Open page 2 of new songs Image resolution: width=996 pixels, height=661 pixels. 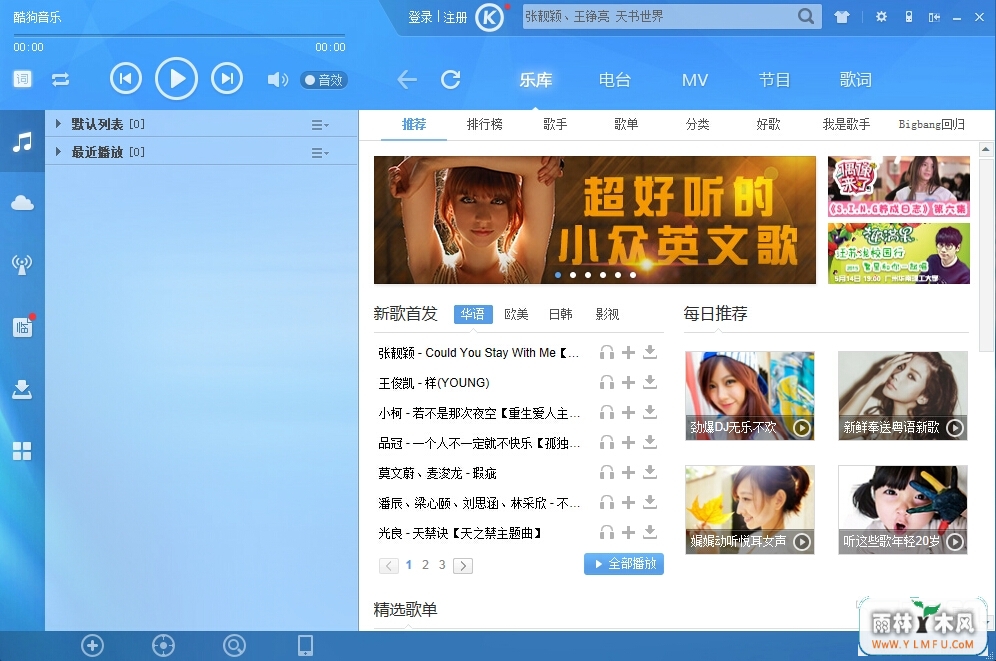(x=425, y=564)
